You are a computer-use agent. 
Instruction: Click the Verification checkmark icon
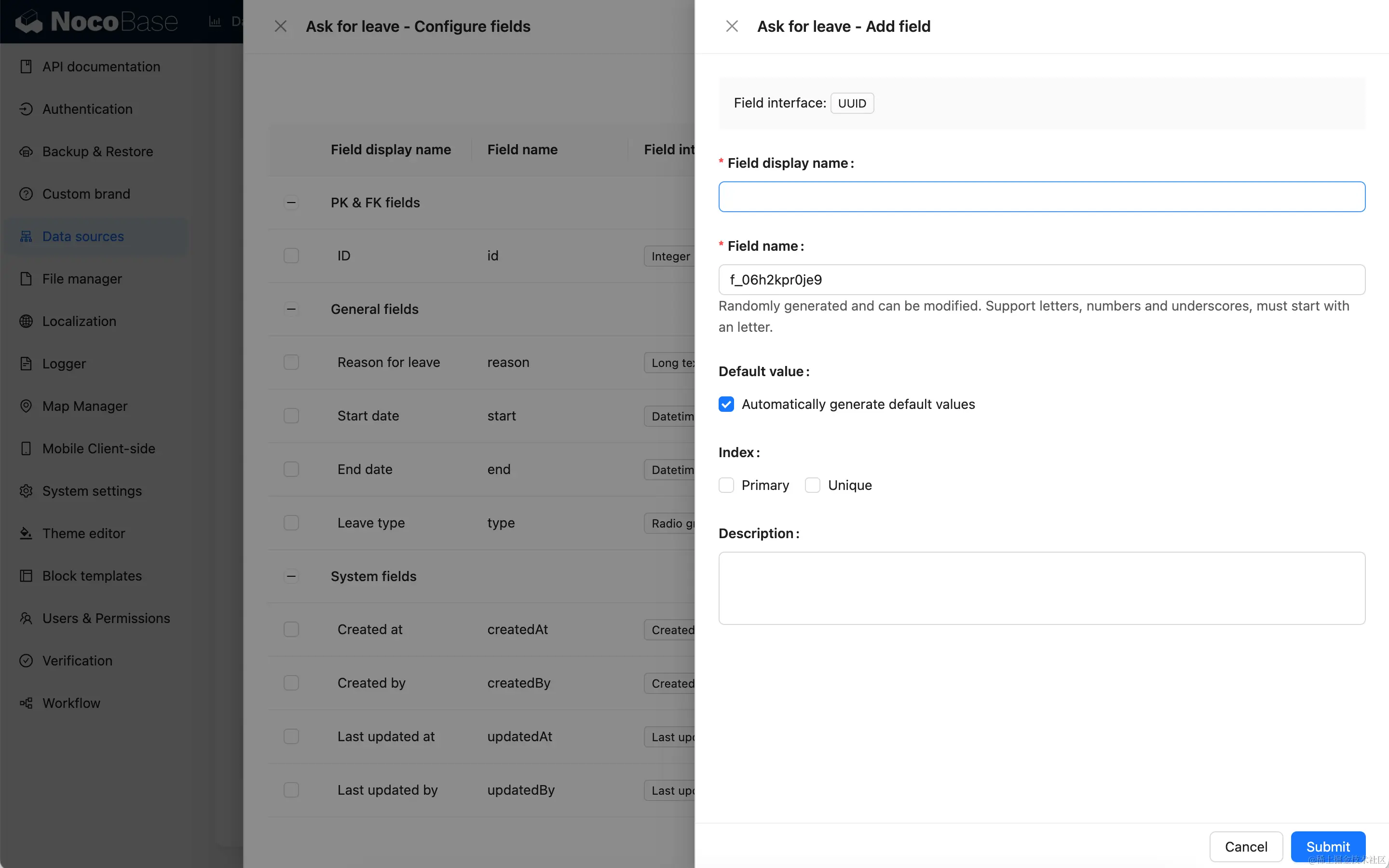26,661
